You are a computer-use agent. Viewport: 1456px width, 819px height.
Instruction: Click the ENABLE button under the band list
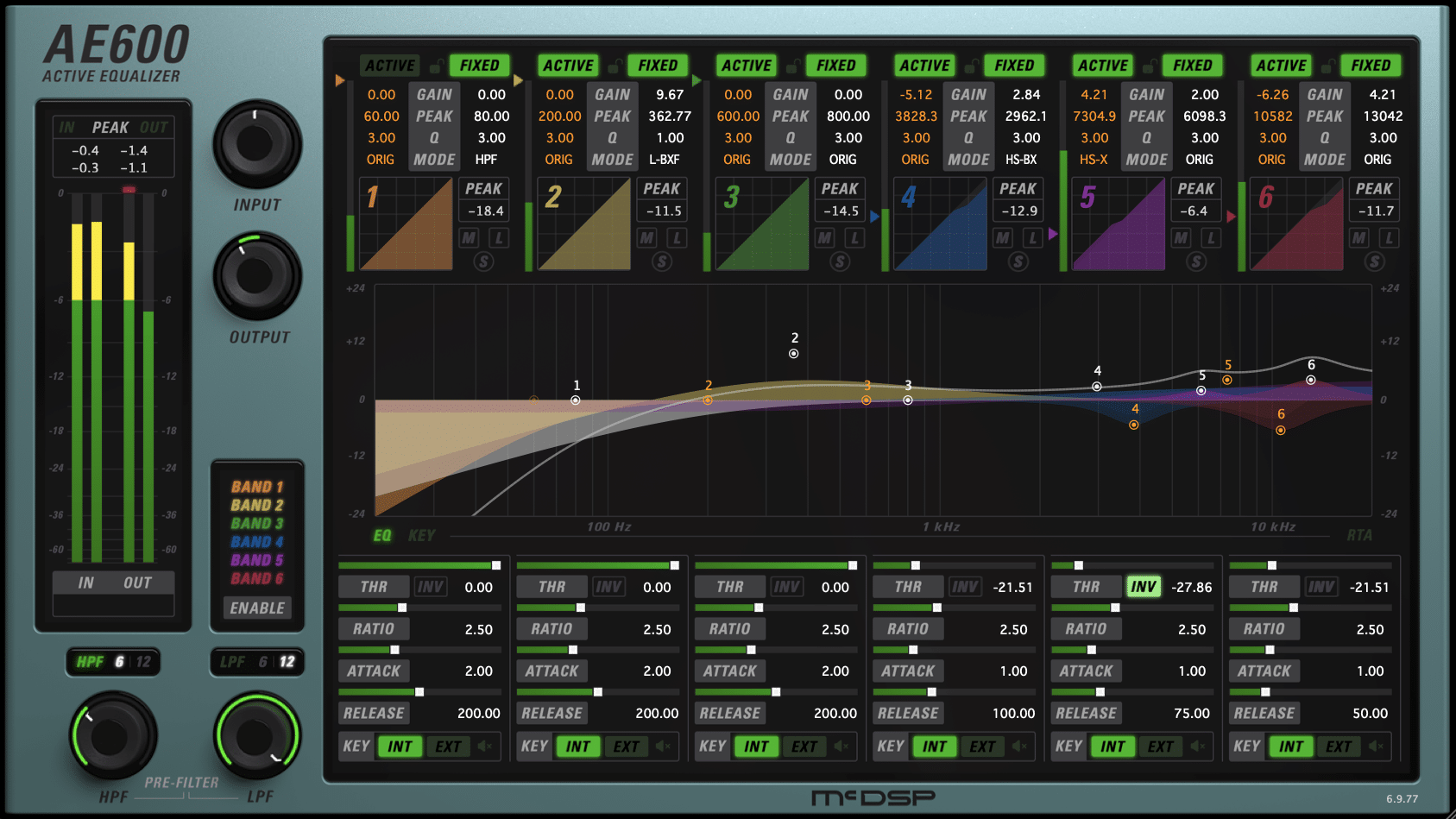[257, 608]
